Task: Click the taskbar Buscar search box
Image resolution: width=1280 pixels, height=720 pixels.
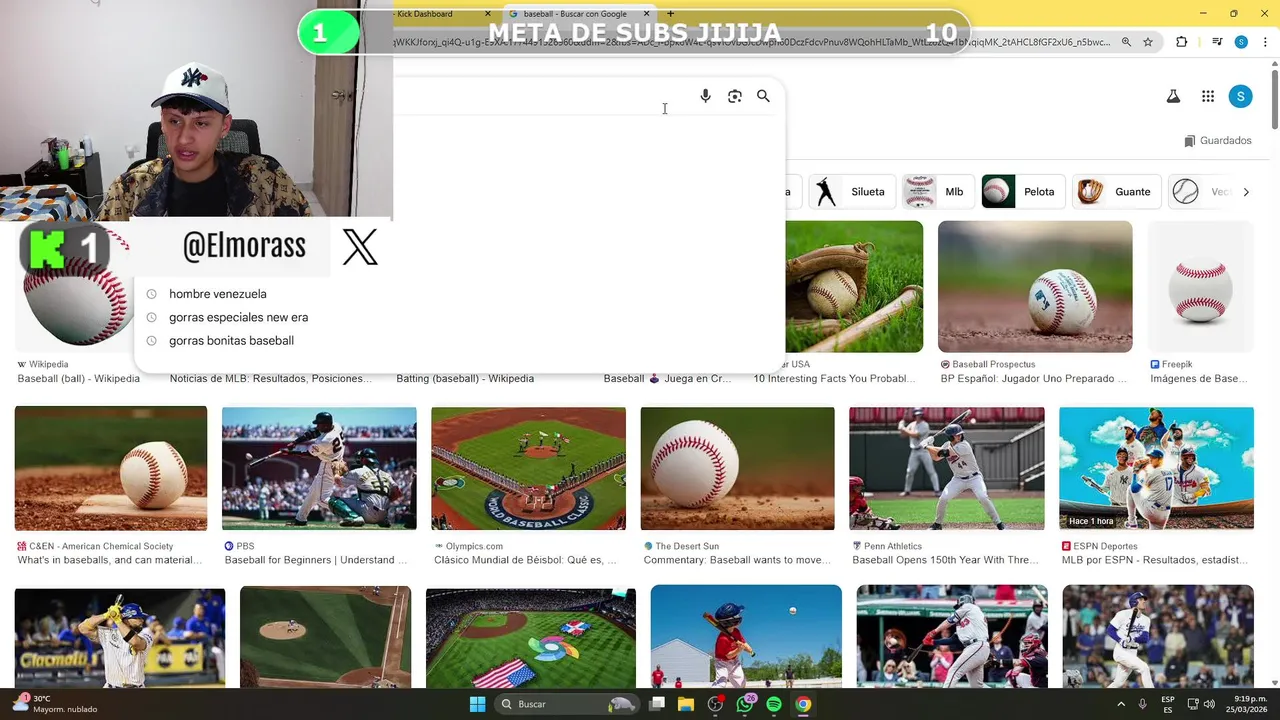Action: [567, 704]
